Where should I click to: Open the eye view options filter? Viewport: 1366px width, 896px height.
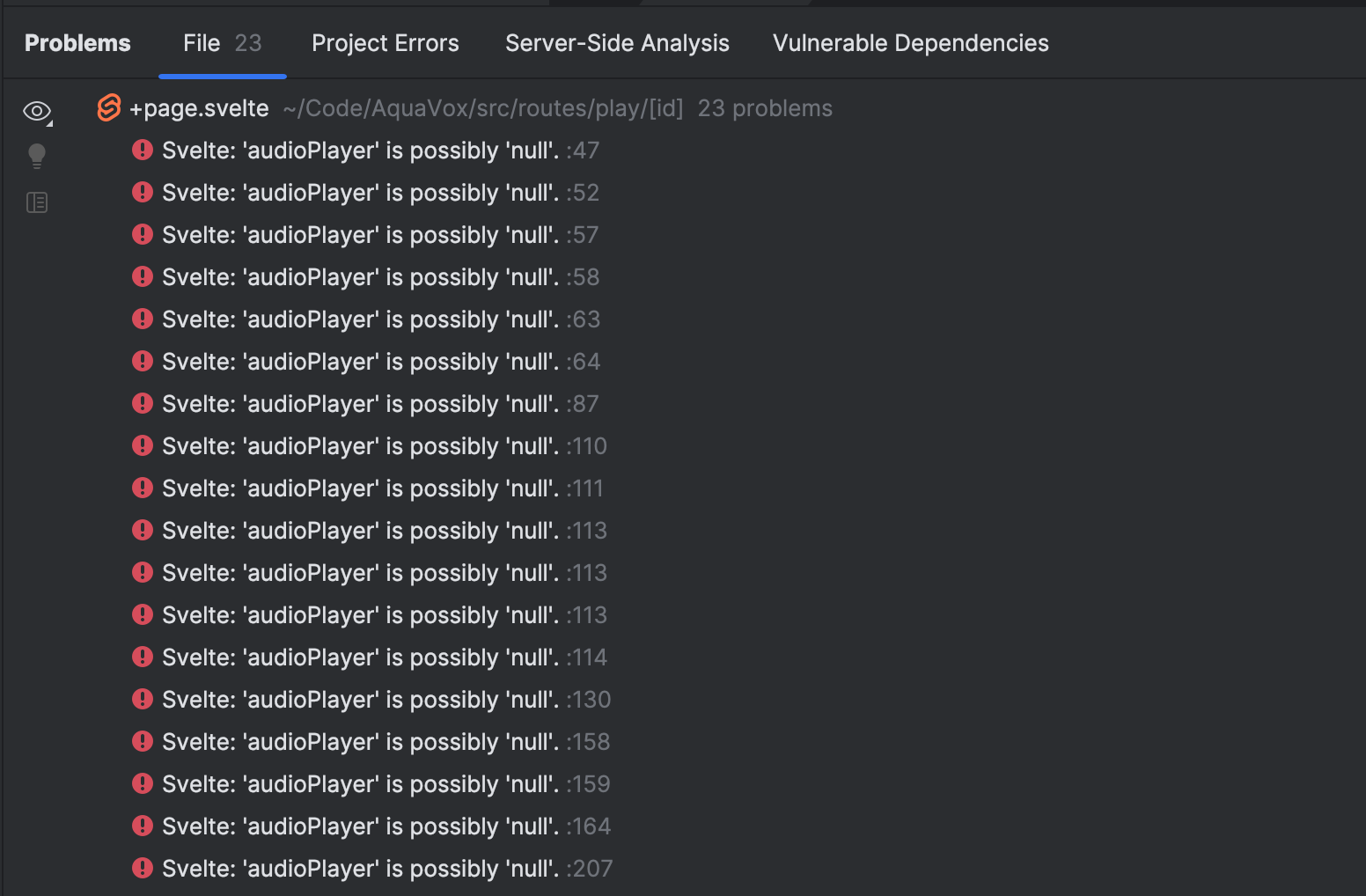[36, 111]
